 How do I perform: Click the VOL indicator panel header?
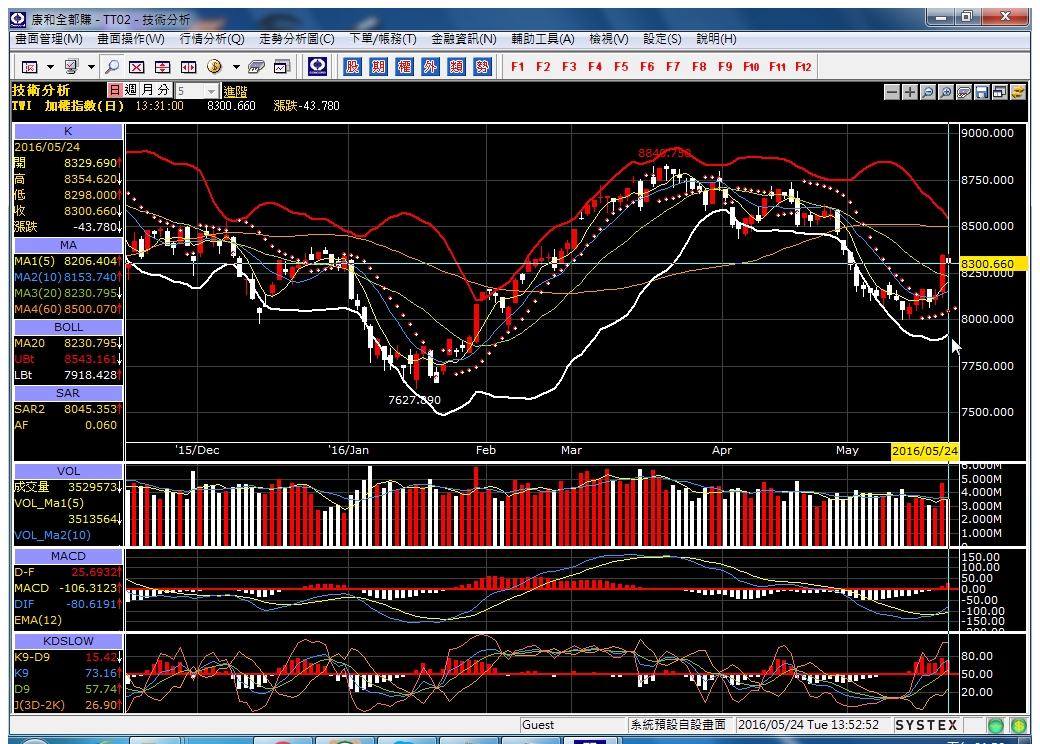coord(68,471)
